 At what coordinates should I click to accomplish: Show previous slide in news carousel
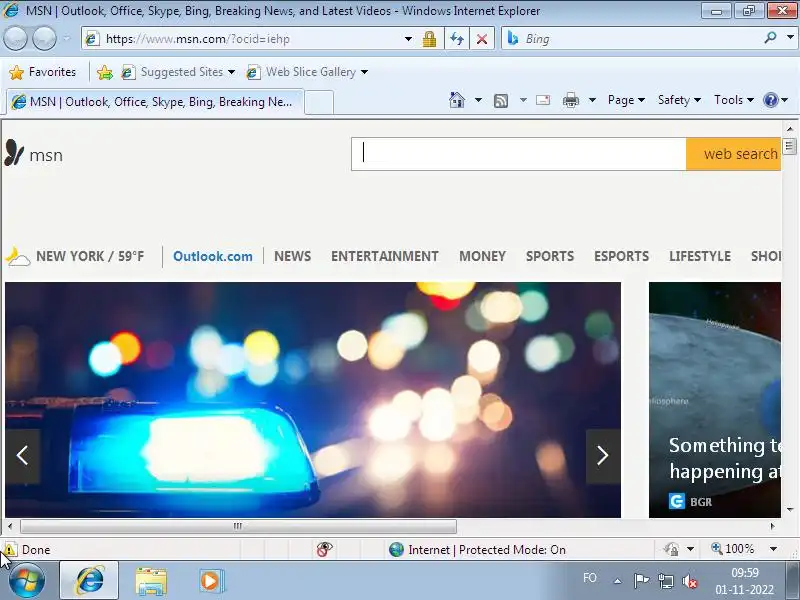point(22,456)
